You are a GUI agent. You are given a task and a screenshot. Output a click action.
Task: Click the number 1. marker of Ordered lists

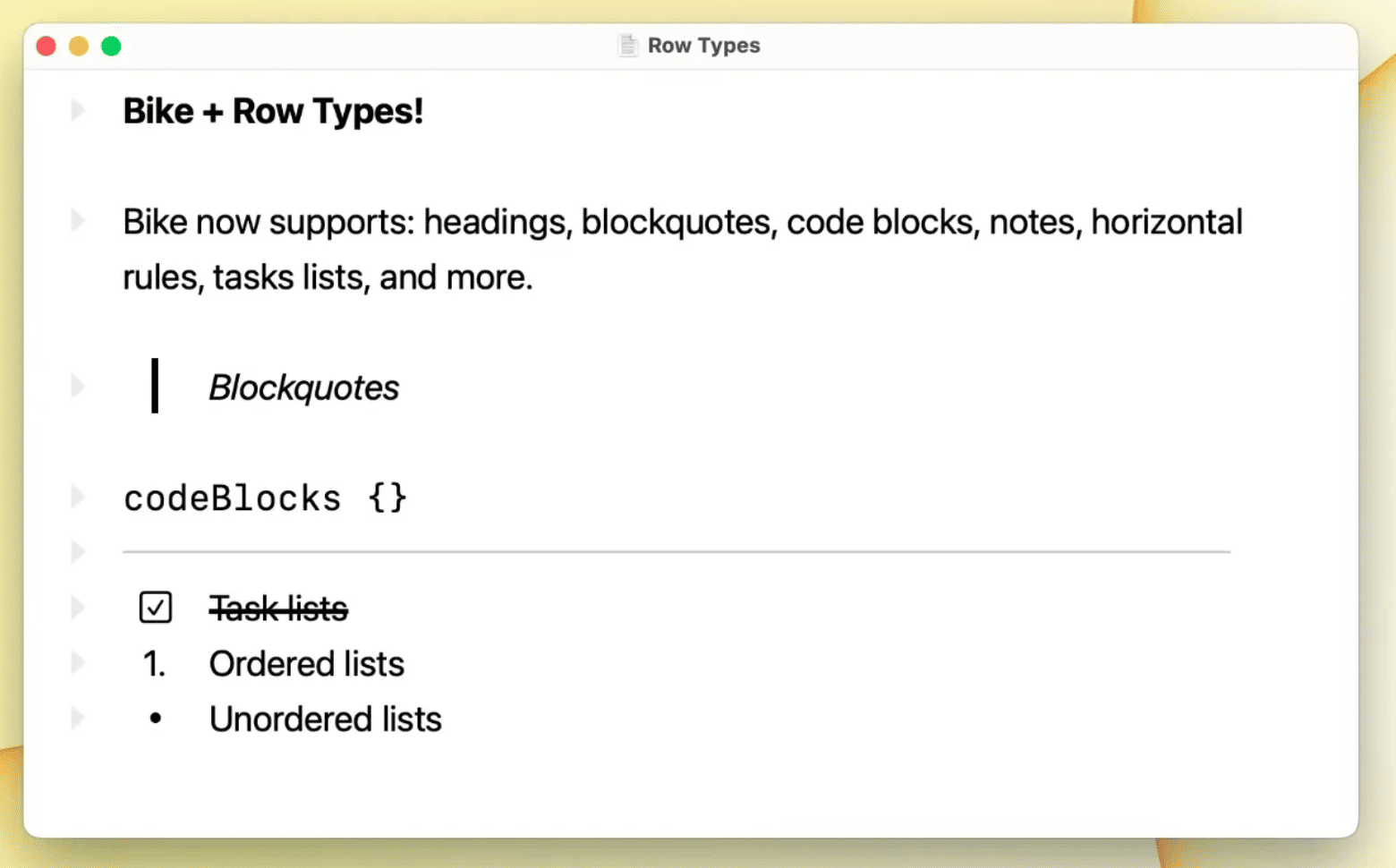coord(154,664)
